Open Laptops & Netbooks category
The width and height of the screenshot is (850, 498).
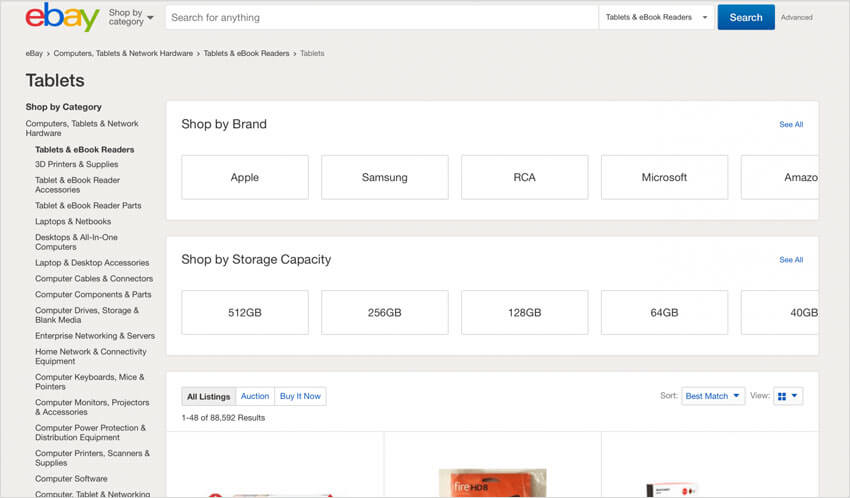[x=73, y=221]
